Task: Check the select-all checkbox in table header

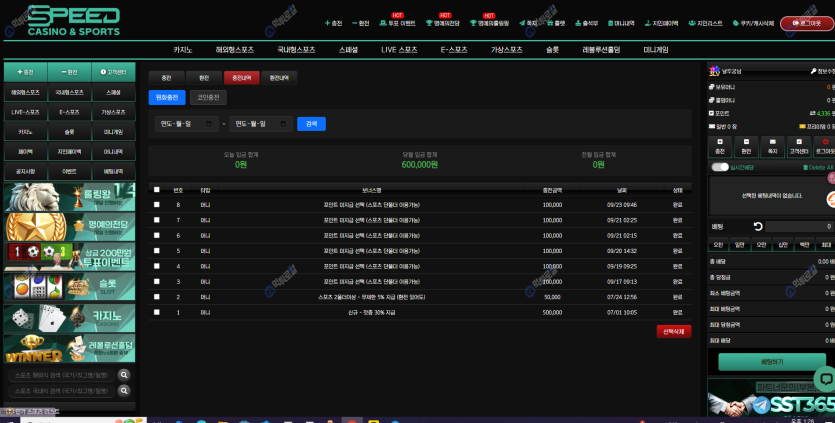Action: (x=156, y=189)
